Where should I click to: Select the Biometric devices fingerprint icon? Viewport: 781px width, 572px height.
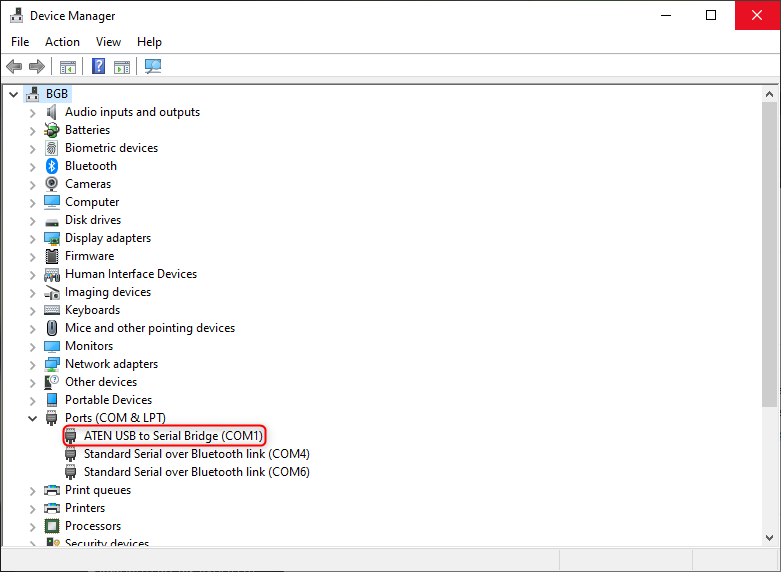52,148
